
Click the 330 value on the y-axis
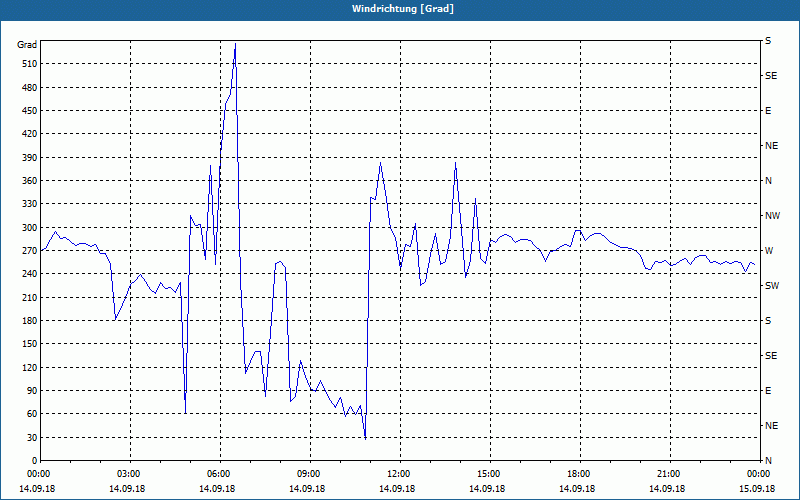(x=30, y=204)
